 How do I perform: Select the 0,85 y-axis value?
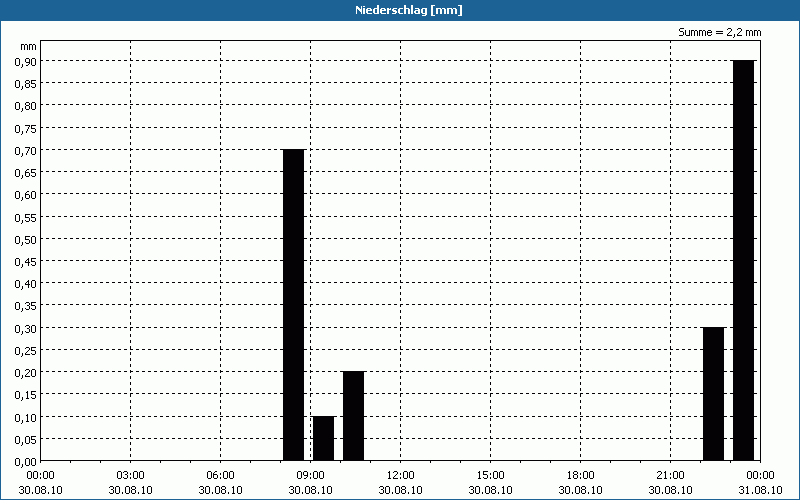26,84
